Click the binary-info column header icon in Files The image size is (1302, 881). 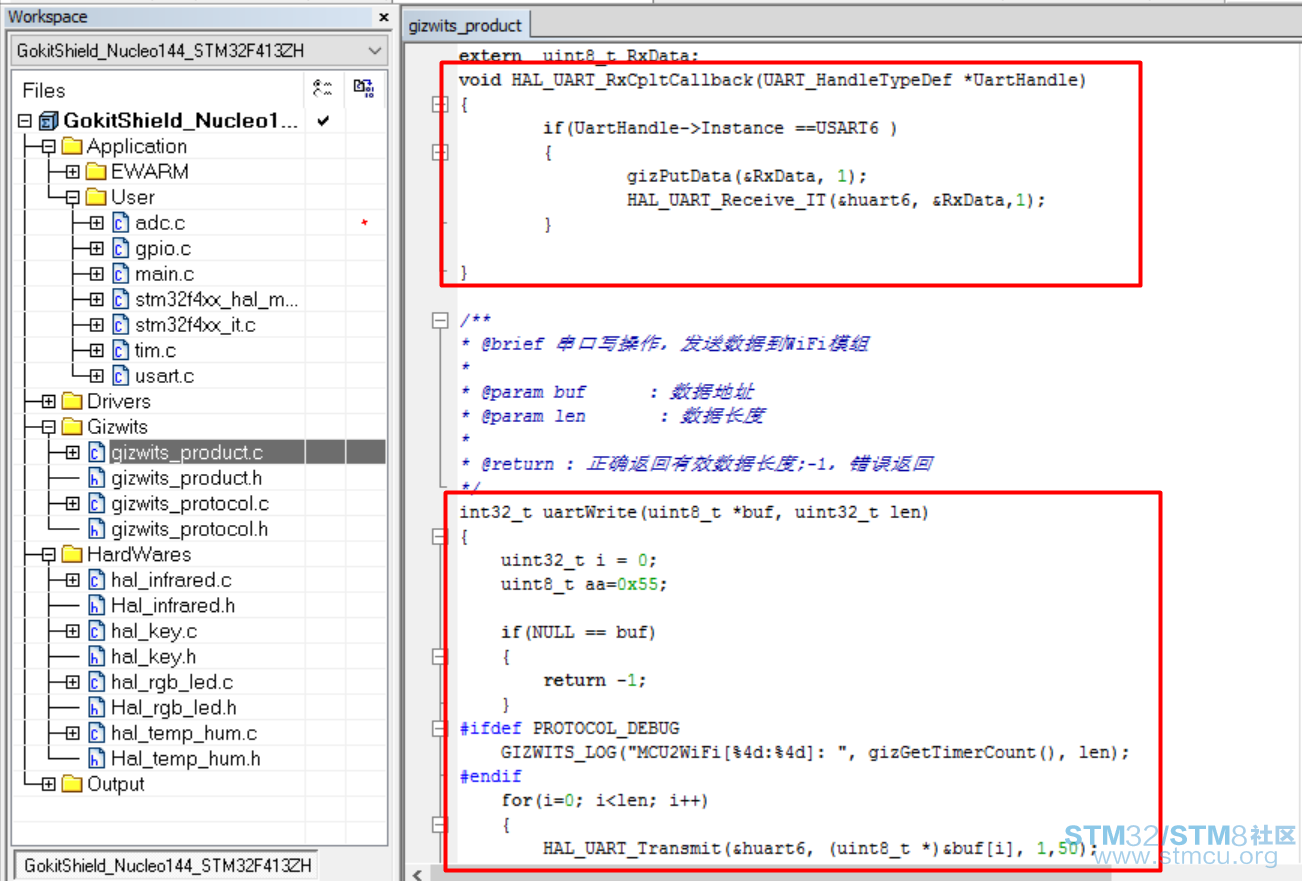pyautogui.click(x=364, y=89)
